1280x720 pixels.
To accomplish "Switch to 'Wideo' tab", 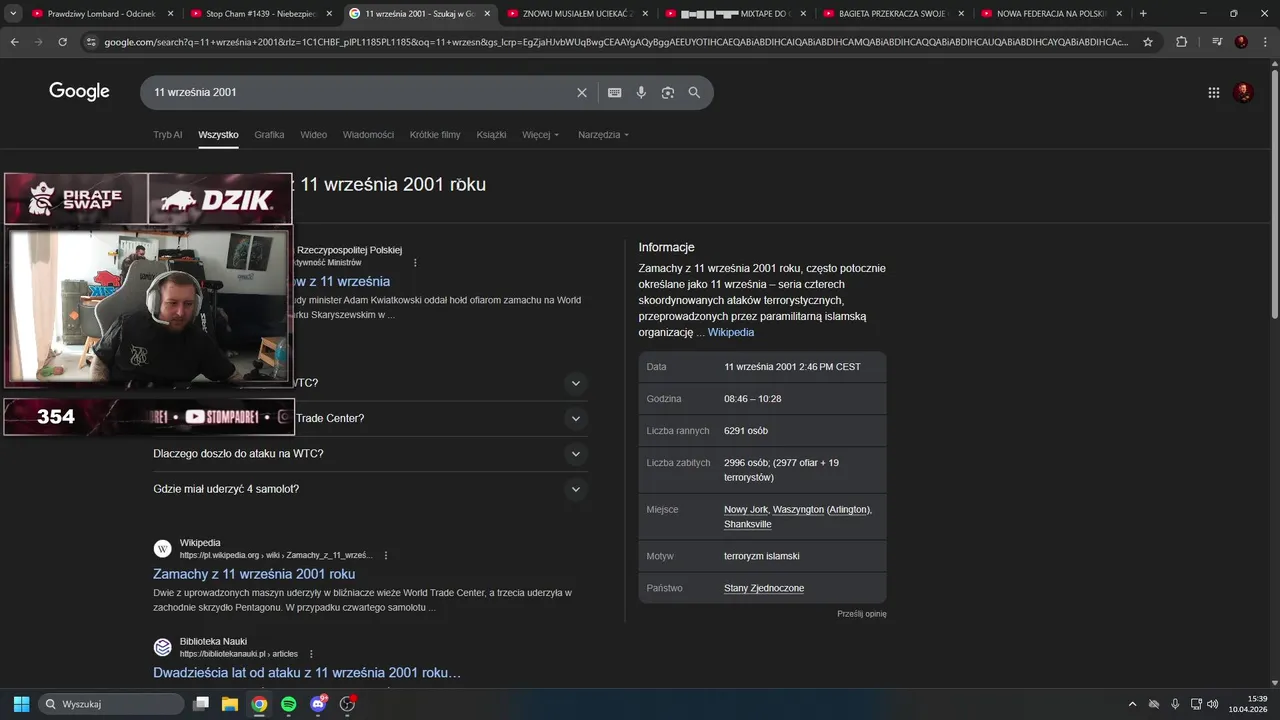I will point(313,135).
